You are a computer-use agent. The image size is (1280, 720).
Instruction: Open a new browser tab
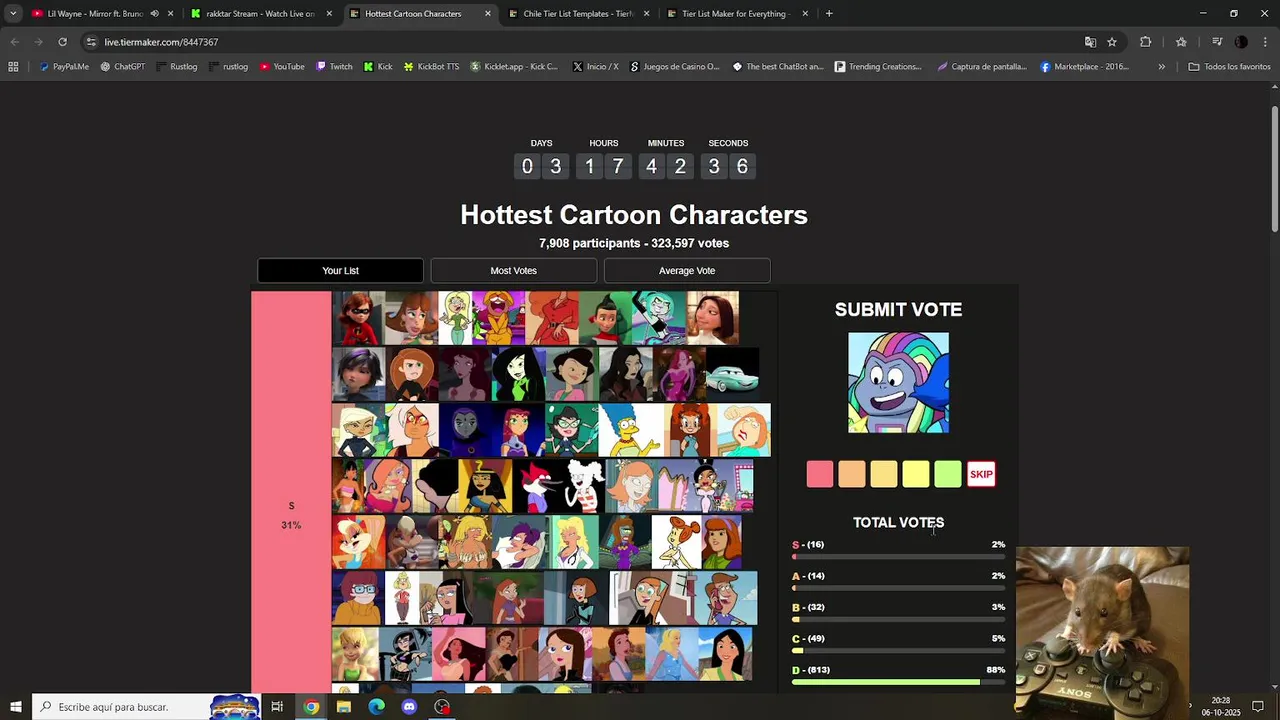click(x=830, y=14)
